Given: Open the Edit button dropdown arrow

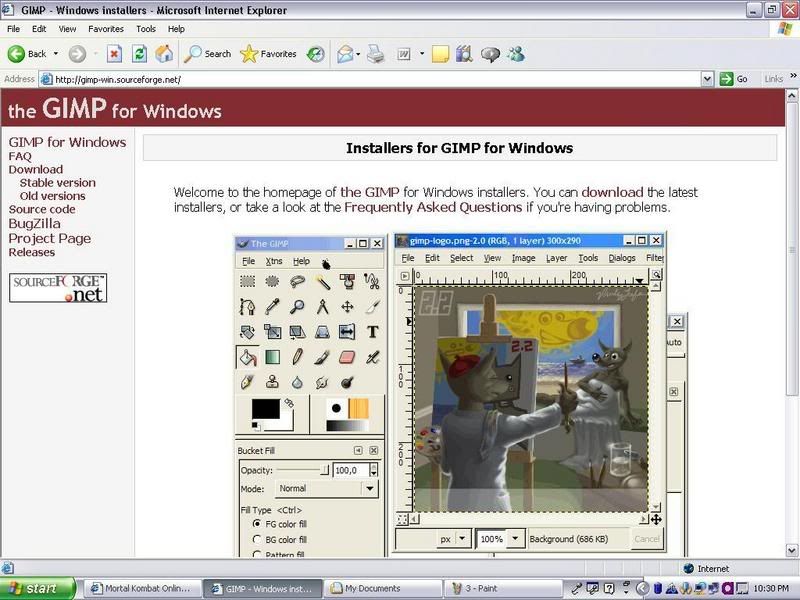Looking at the screenshot, I should point(422,54).
